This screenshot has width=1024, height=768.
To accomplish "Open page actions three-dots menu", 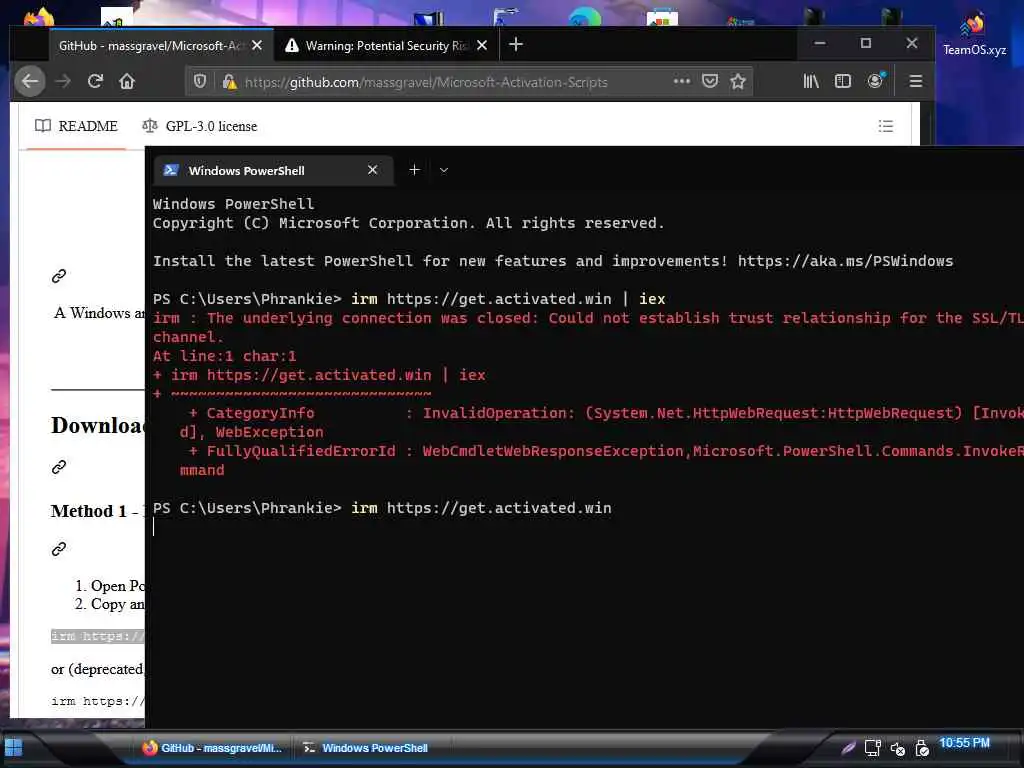I will point(682,81).
